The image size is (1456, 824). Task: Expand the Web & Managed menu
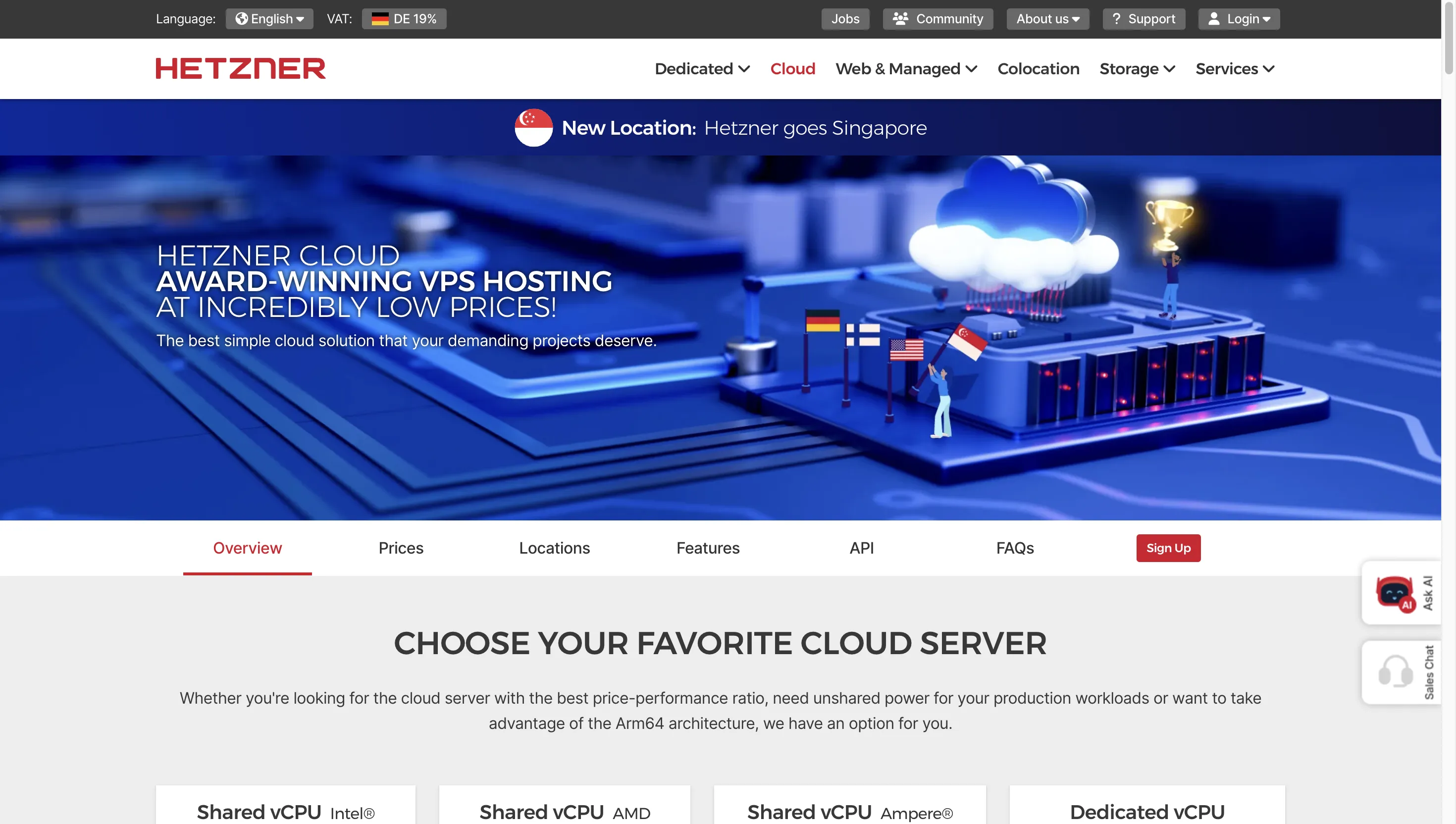905,68
